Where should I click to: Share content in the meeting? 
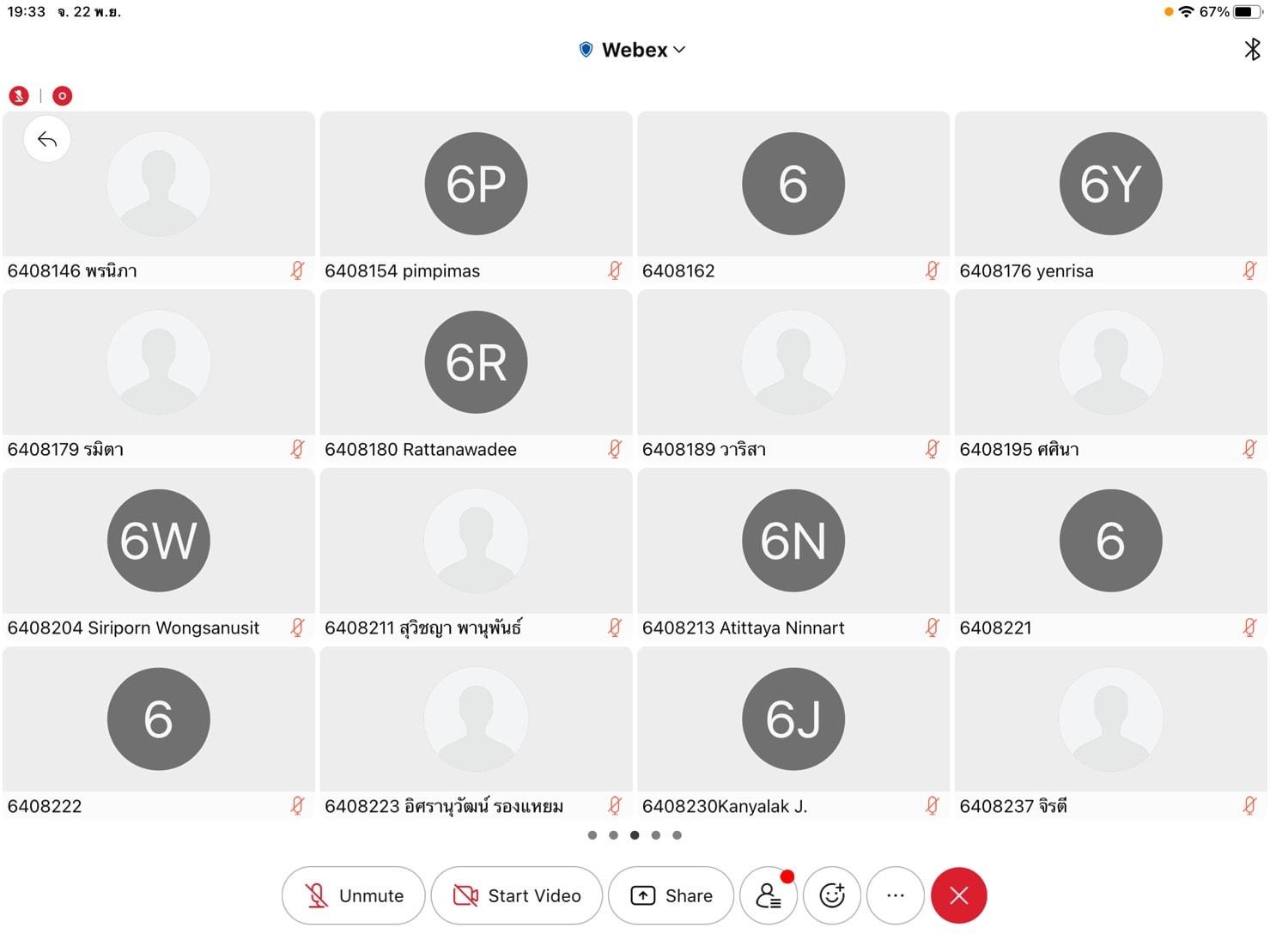pos(671,895)
